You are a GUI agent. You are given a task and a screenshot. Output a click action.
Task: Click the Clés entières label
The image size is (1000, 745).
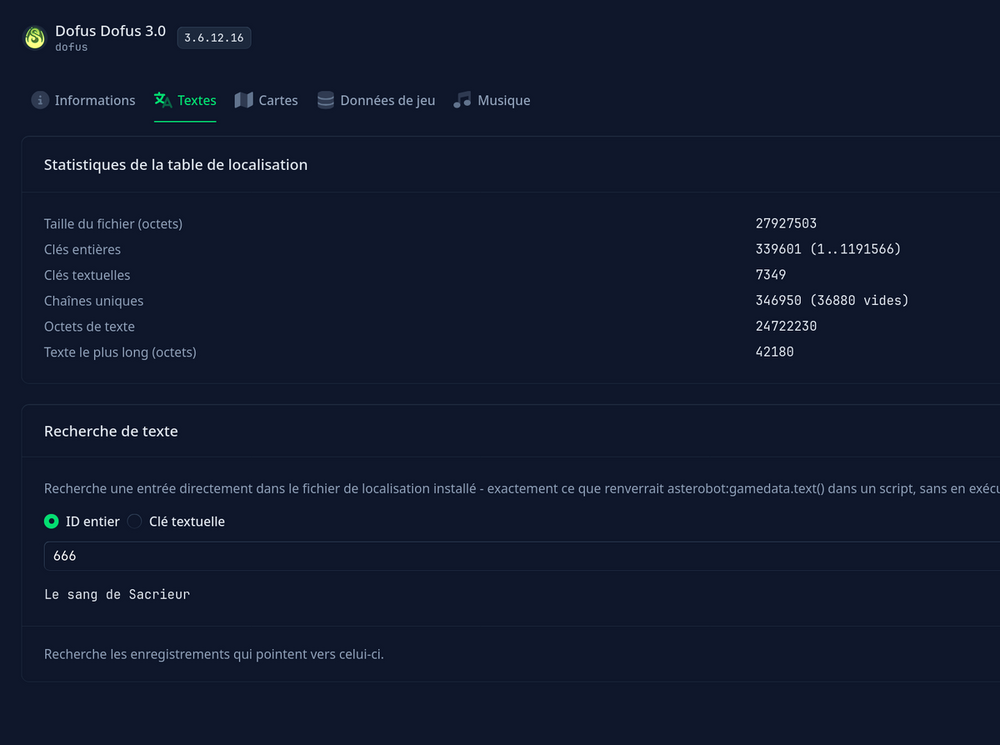point(82,249)
